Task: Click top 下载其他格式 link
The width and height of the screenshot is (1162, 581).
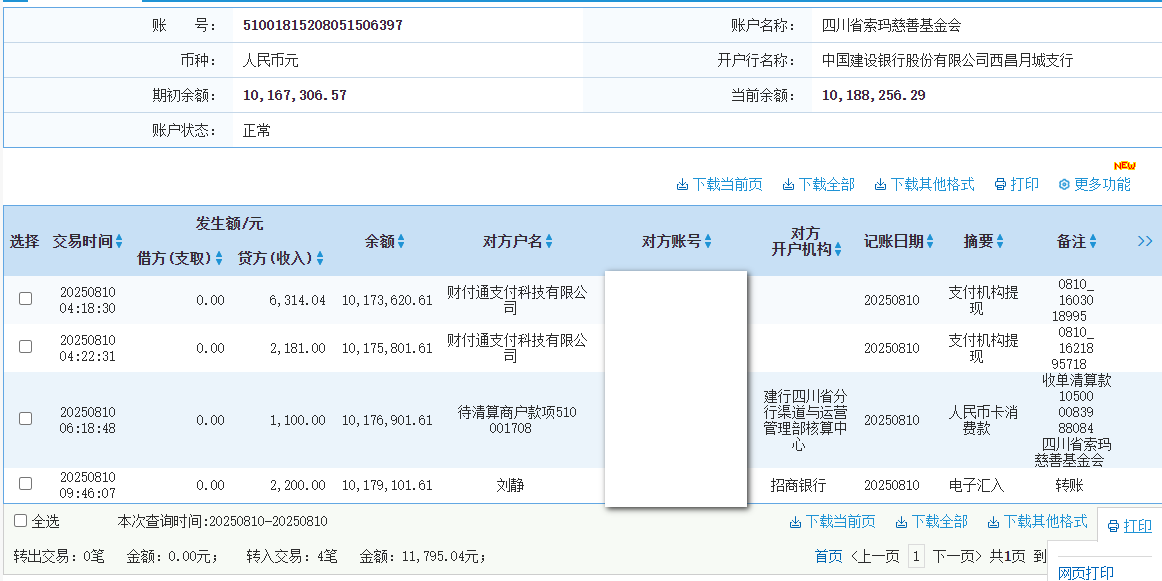Action: point(925,185)
